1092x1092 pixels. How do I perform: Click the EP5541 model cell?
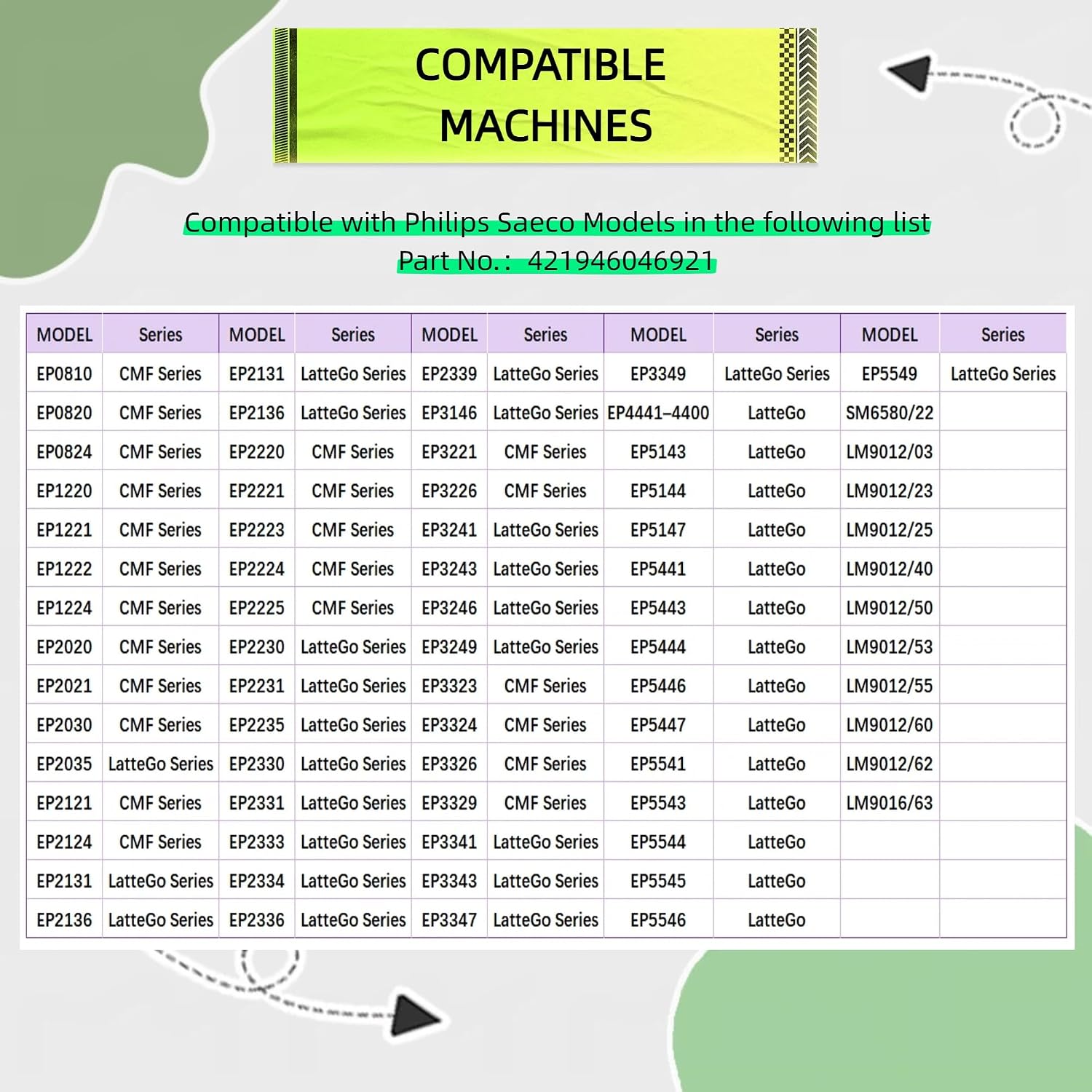[658, 764]
